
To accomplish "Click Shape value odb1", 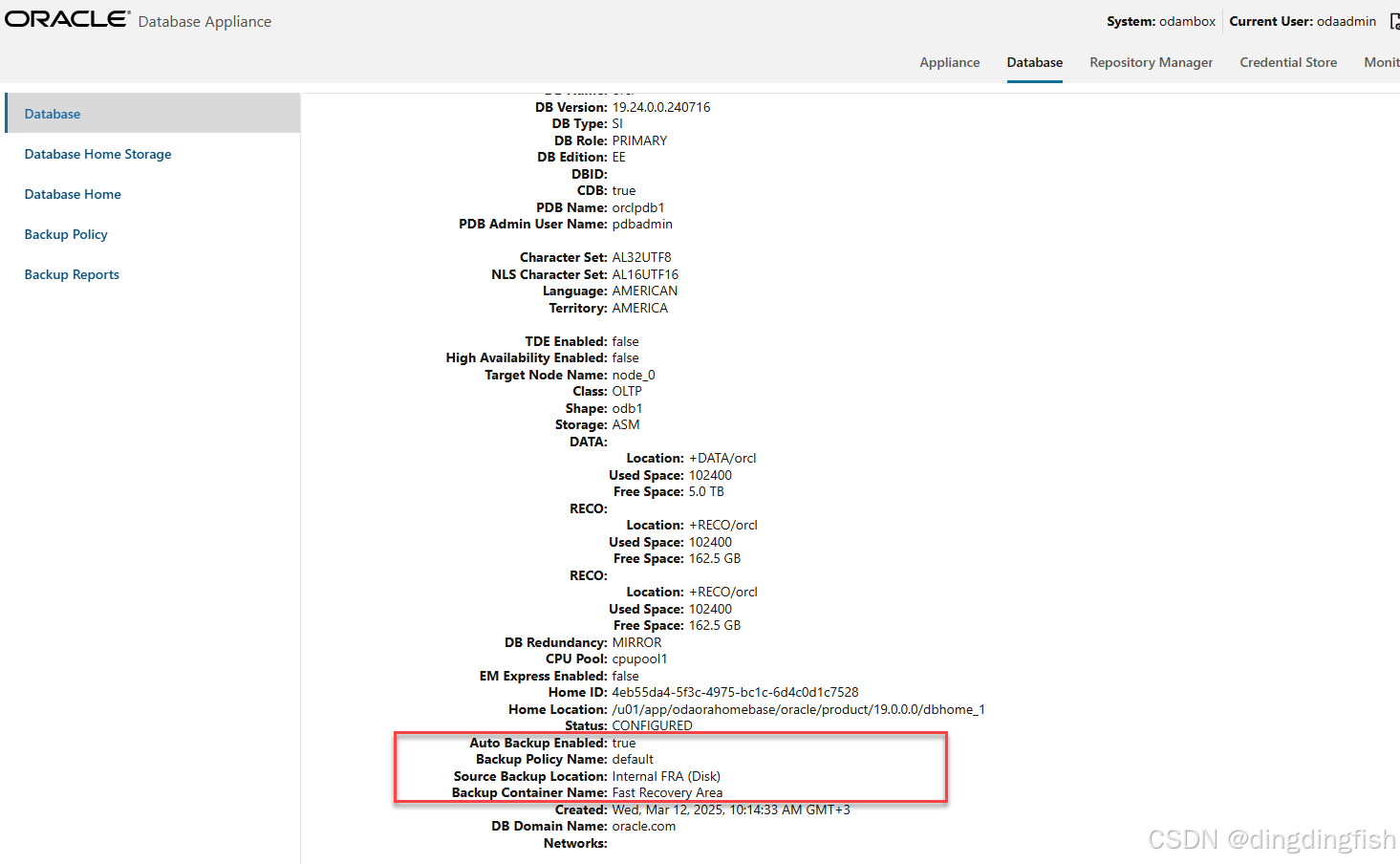I will tap(628, 408).
